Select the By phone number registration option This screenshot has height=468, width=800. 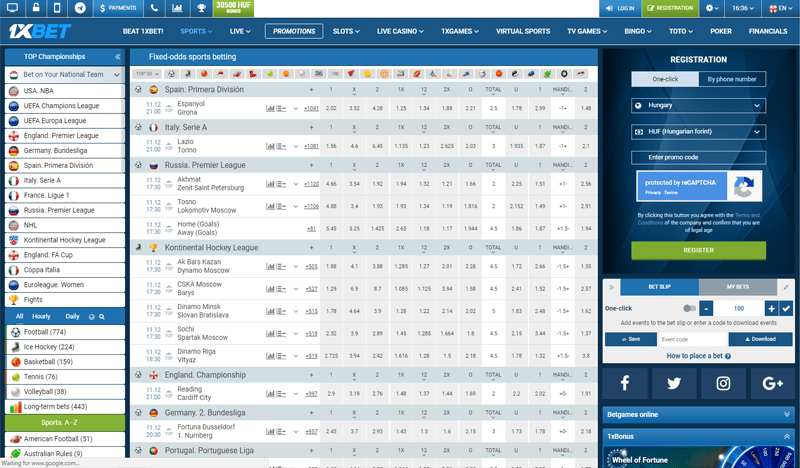pos(732,79)
